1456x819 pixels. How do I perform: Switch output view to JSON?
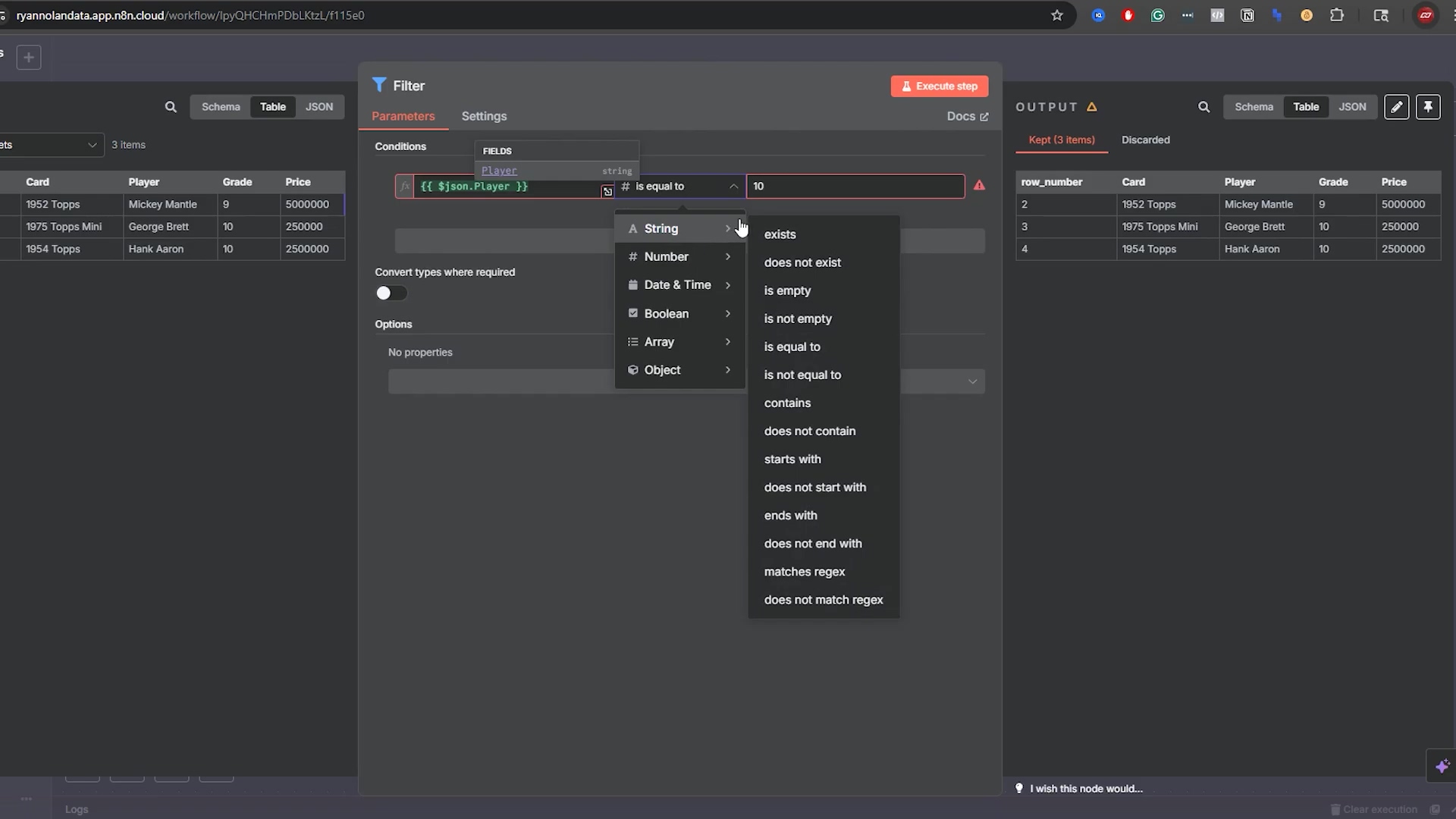[x=1352, y=107]
